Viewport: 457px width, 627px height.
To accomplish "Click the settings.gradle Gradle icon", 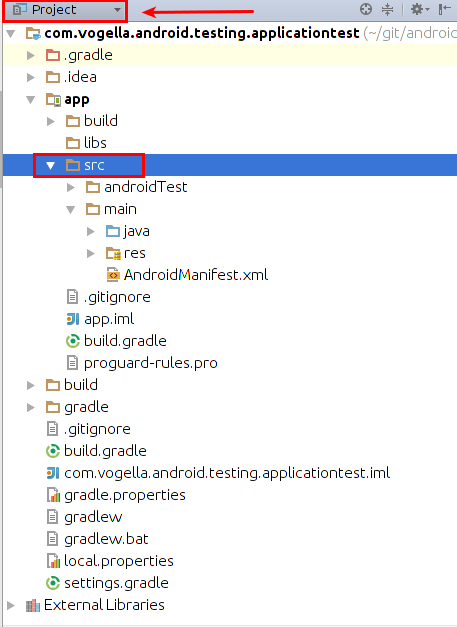I will 53,583.
